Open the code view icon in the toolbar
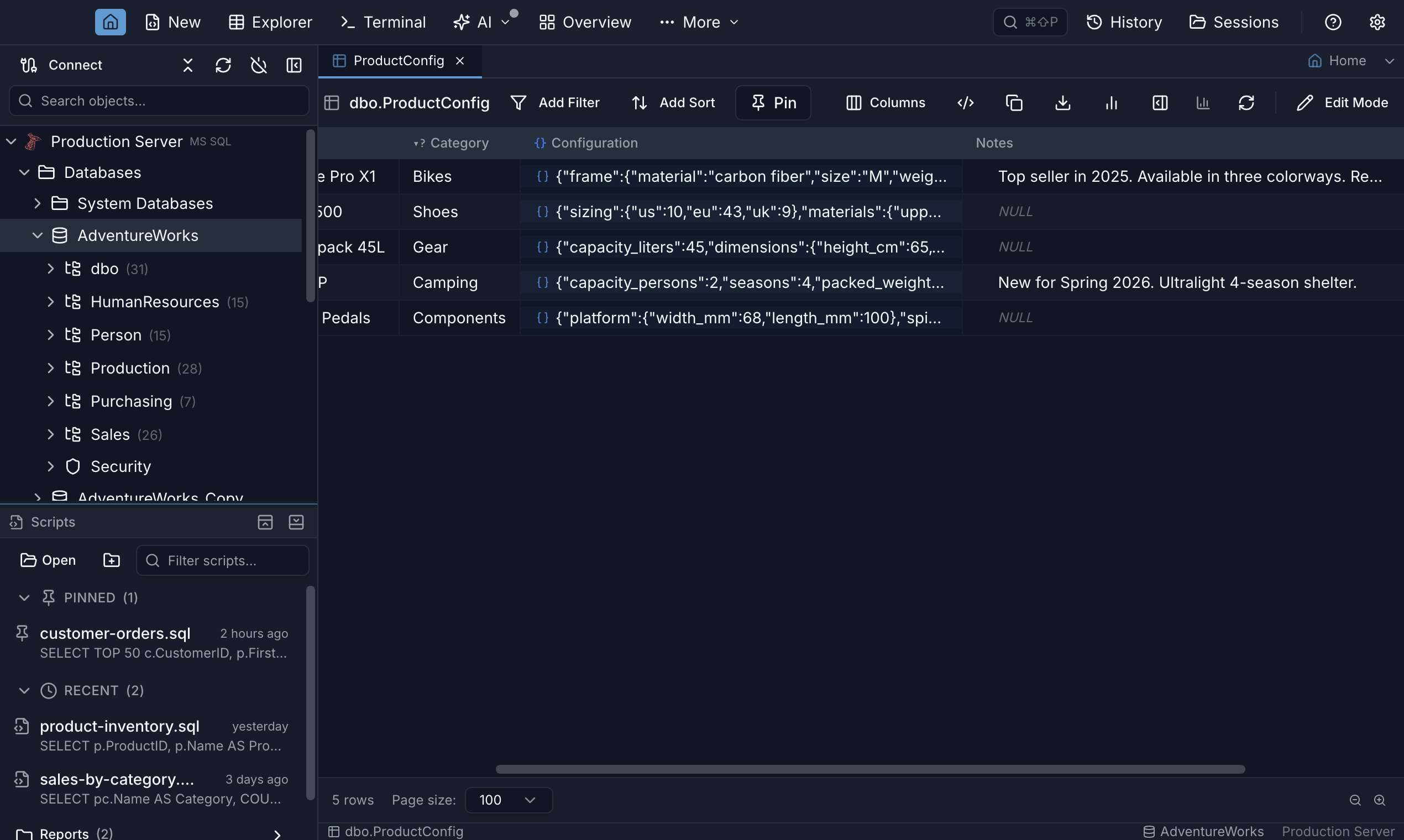Image resolution: width=1404 pixels, height=840 pixels. [x=965, y=102]
